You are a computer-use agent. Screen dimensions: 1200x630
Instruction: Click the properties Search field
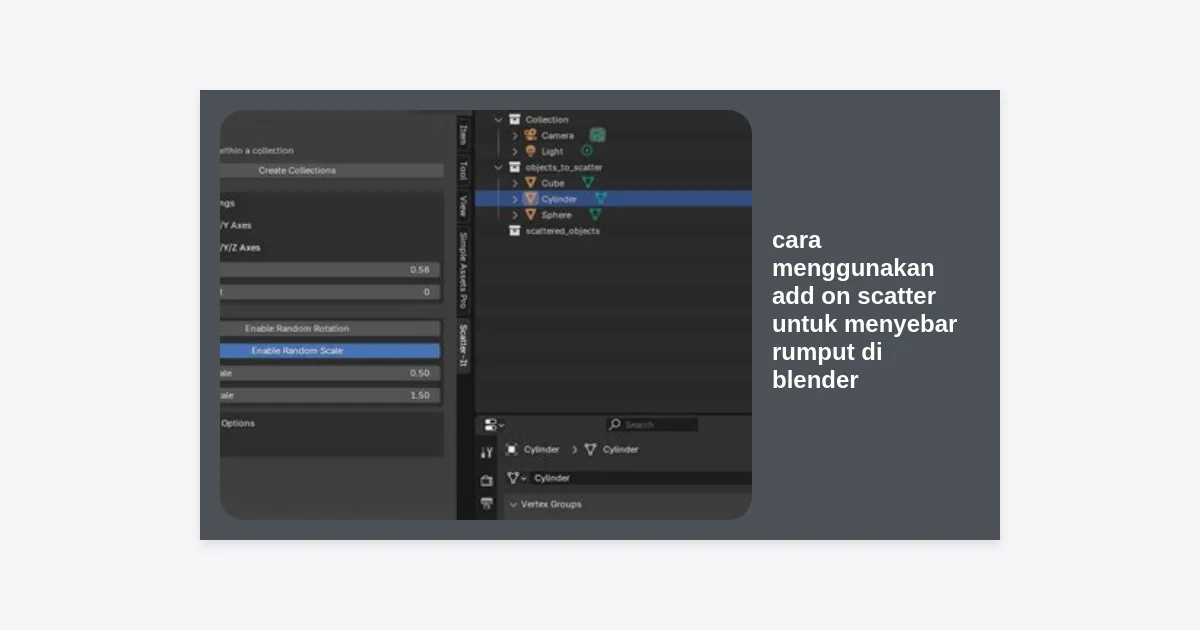[652, 425]
